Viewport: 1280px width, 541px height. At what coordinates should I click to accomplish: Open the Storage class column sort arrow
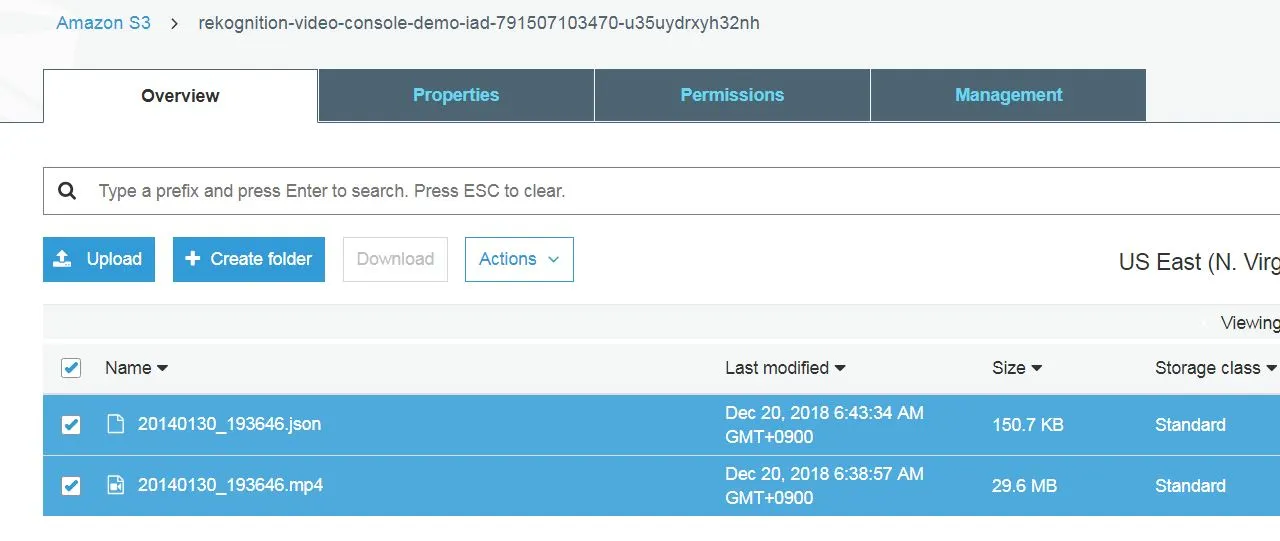point(1271,368)
